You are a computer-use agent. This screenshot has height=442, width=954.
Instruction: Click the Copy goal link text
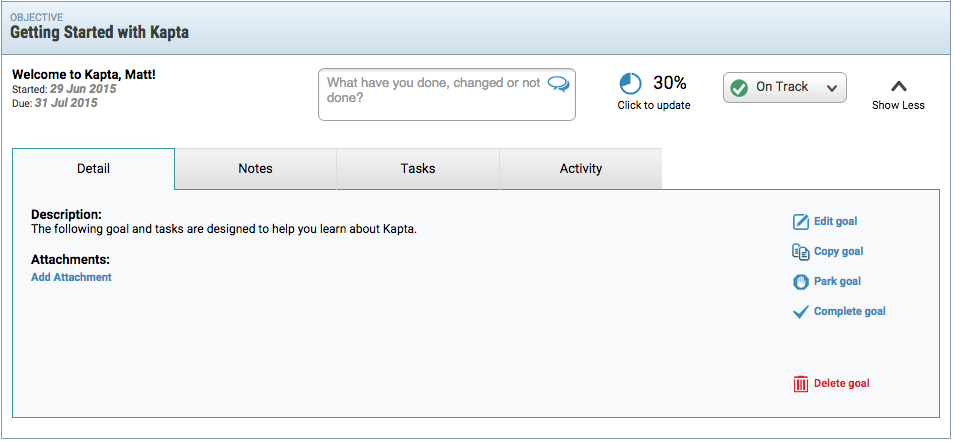coord(838,251)
